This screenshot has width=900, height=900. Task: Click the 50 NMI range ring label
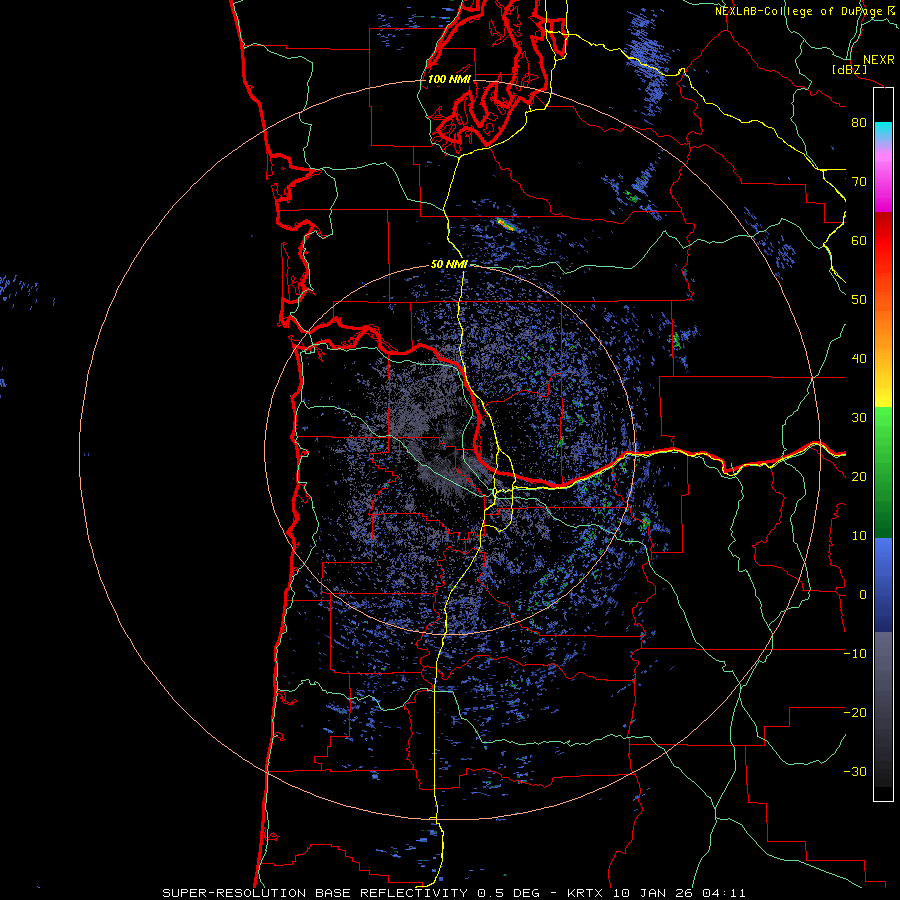[449, 265]
